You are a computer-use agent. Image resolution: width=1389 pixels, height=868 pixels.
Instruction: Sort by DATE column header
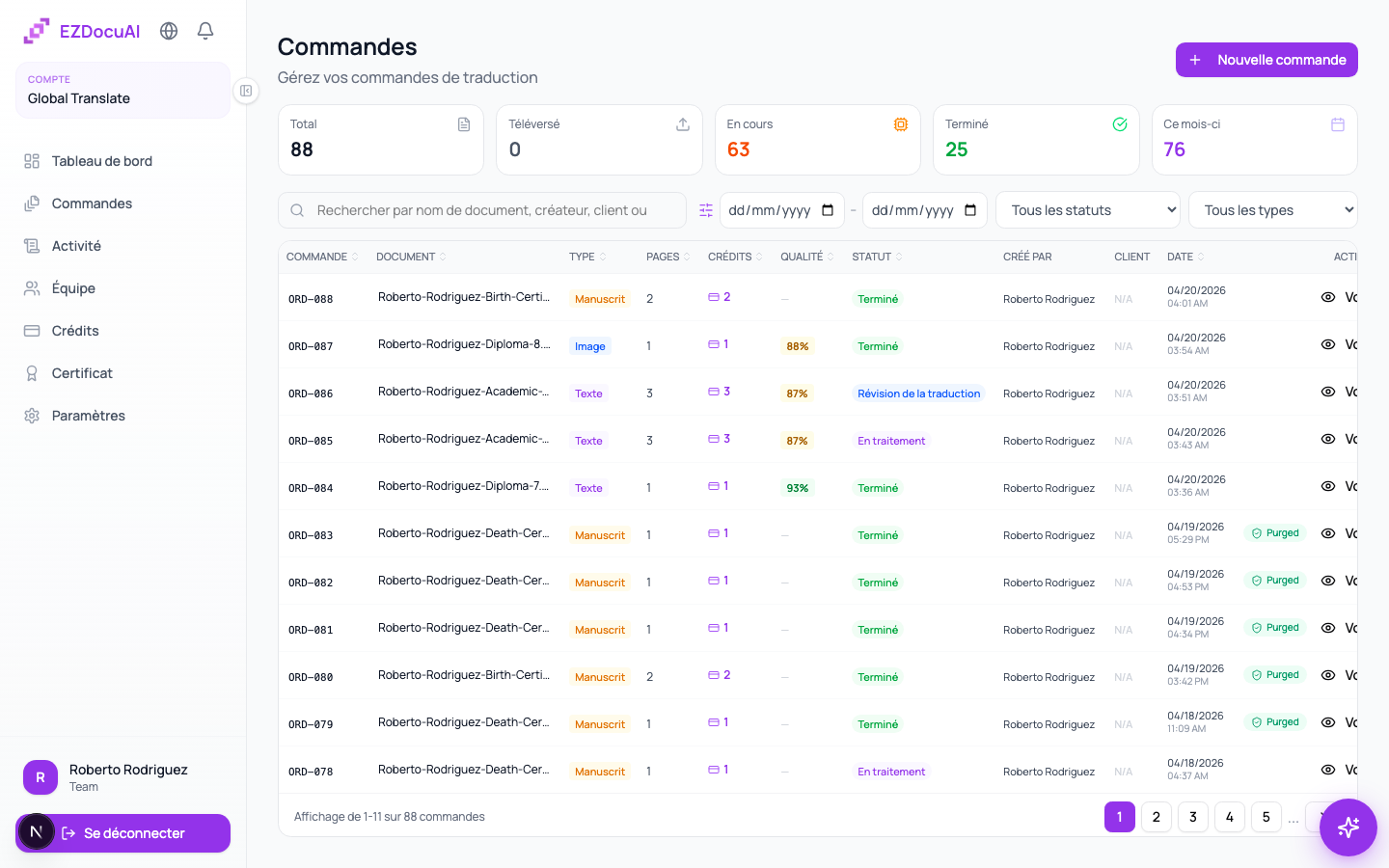[x=1185, y=257]
